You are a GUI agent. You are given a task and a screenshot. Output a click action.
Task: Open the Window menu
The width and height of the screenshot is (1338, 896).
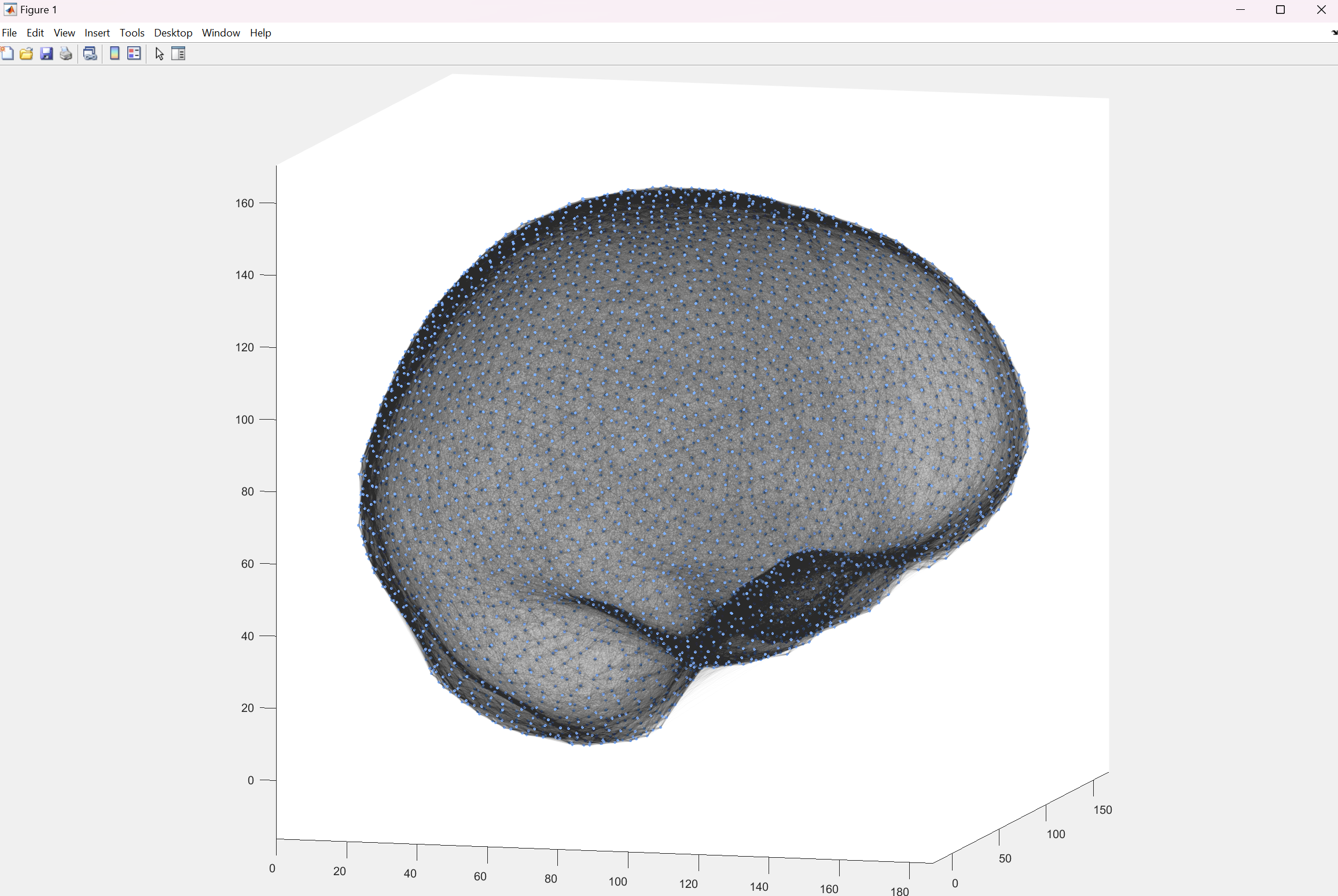pyautogui.click(x=220, y=33)
